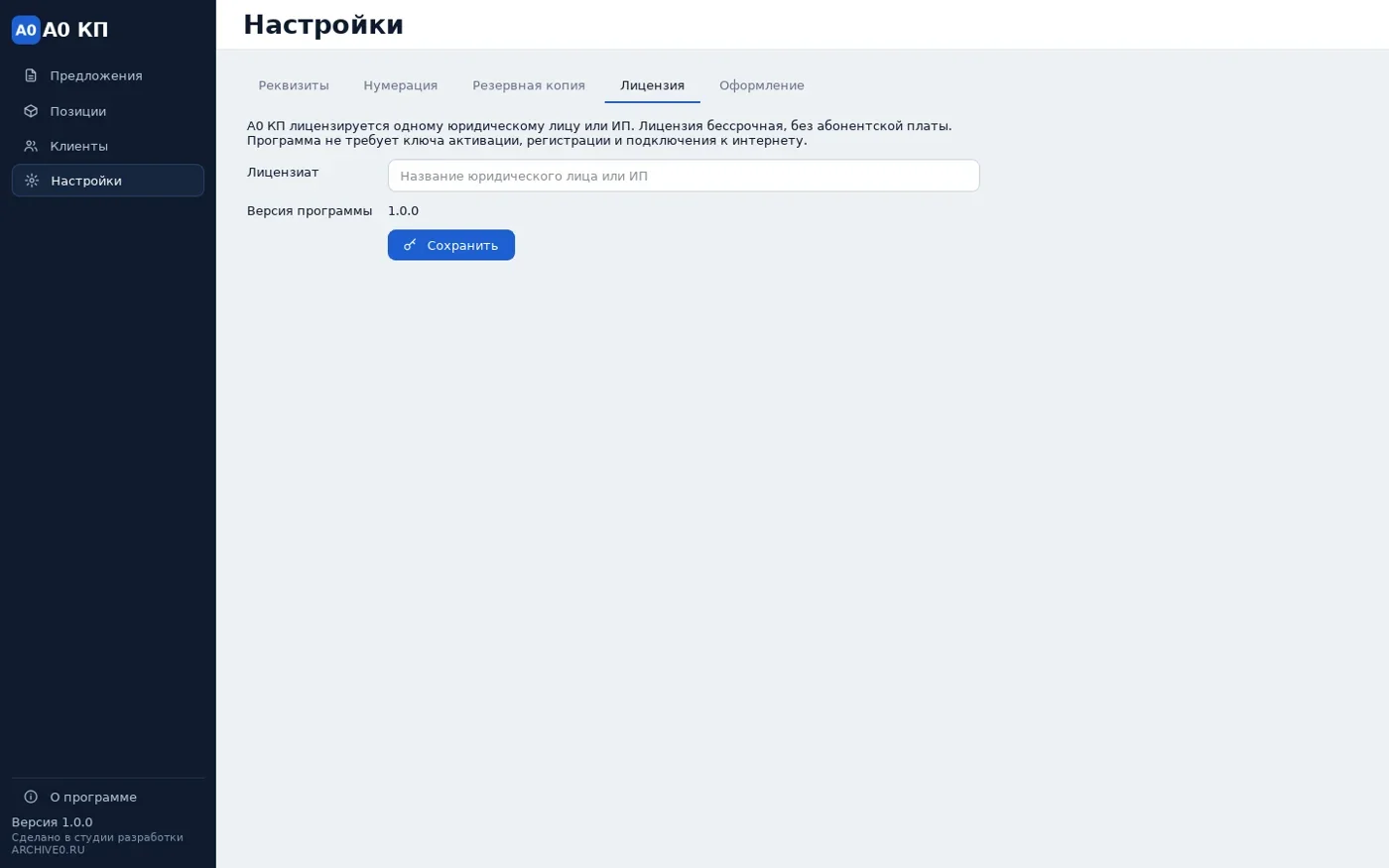Click the license description paragraph

(x=599, y=133)
